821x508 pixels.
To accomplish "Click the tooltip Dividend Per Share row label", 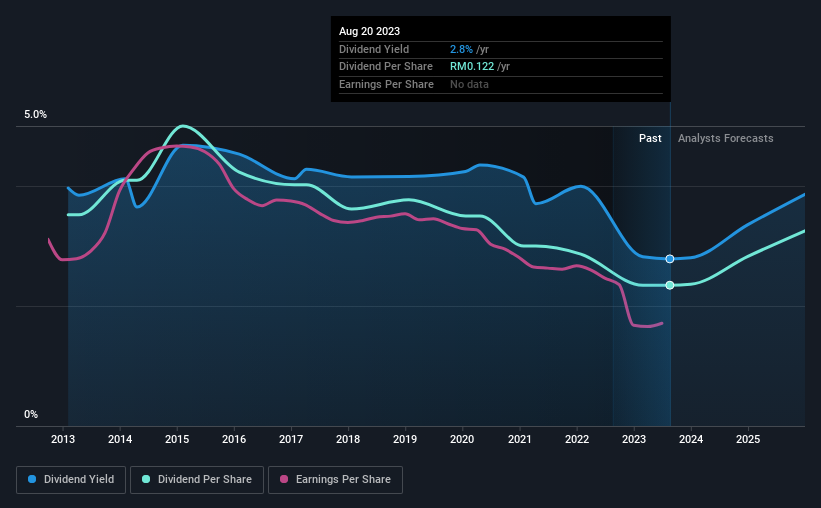I will (386, 67).
